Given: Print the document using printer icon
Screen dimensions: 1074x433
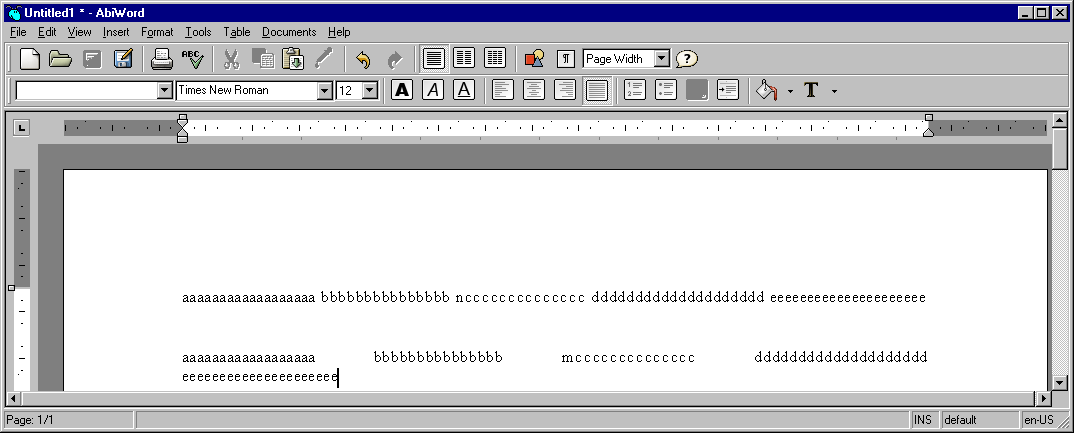Looking at the screenshot, I should tap(162, 59).
